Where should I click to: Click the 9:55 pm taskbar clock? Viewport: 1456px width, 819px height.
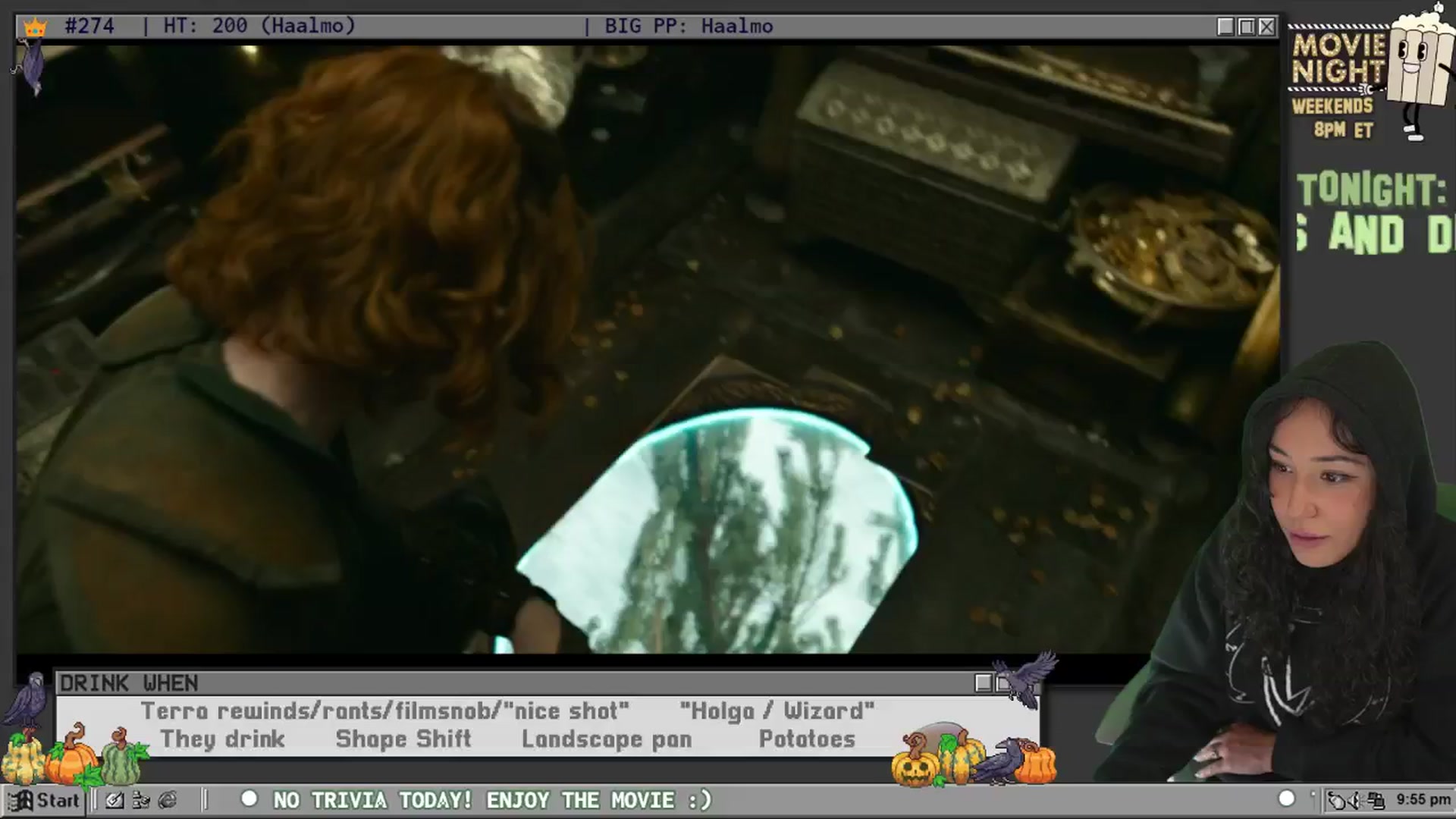coord(1423,799)
